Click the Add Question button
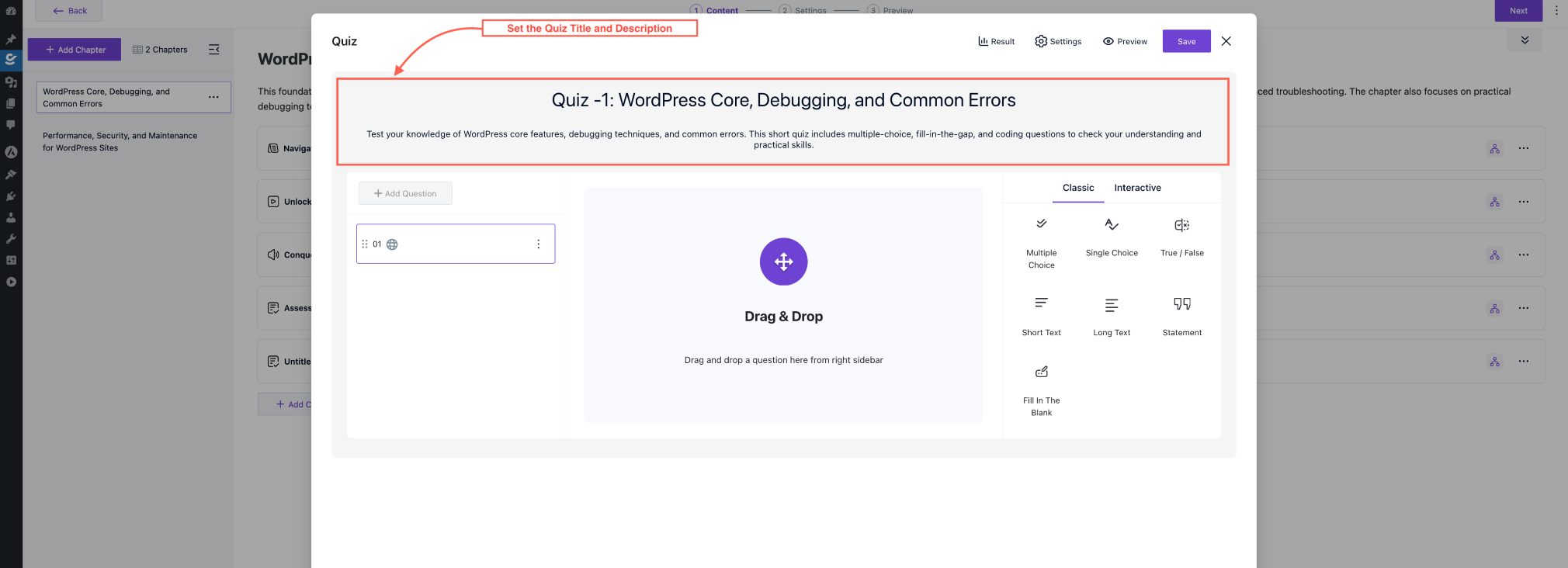 pos(405,193)
